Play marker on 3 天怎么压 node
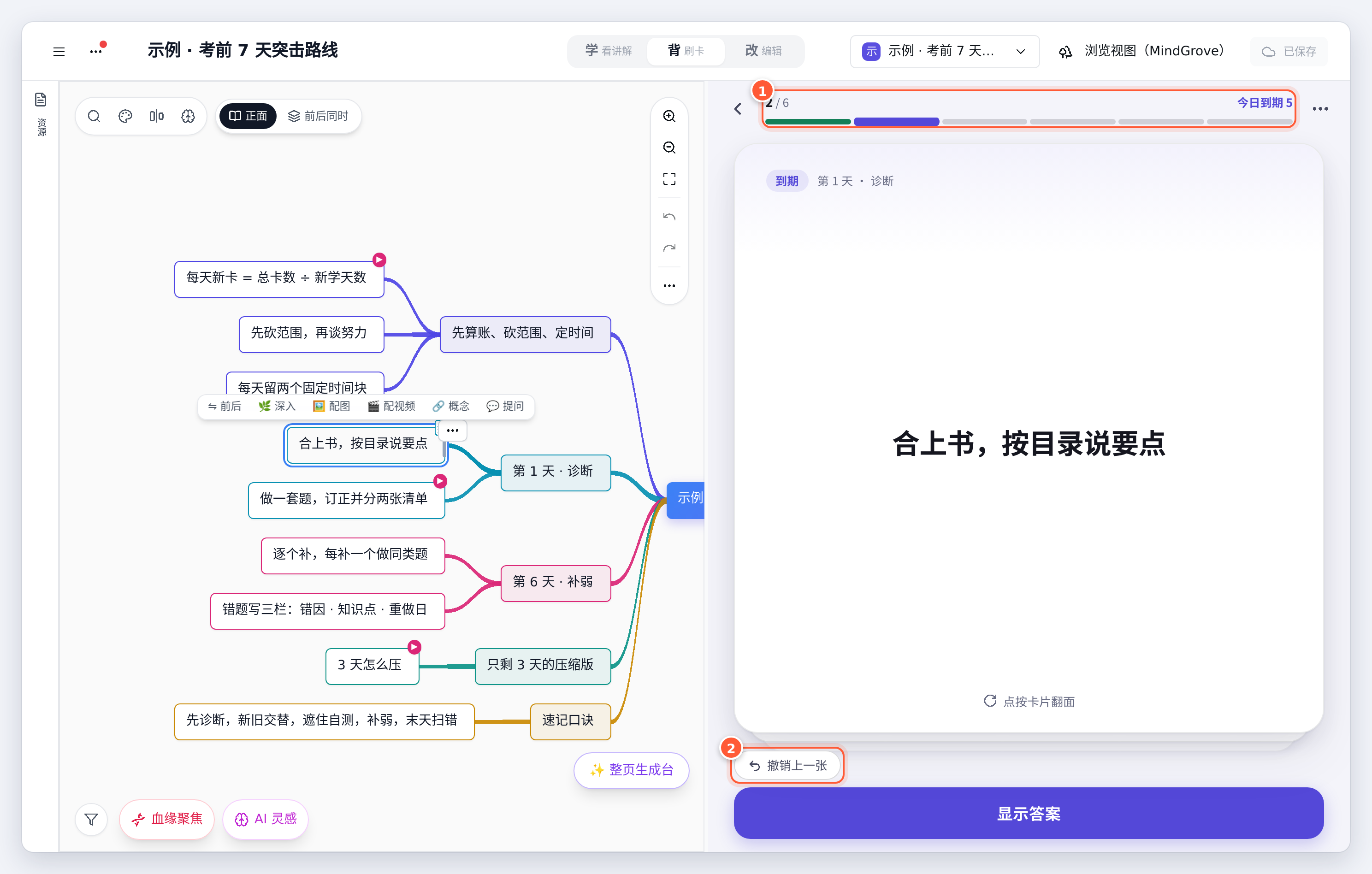Screen dimensions: 1372x874 coord(414,647)
